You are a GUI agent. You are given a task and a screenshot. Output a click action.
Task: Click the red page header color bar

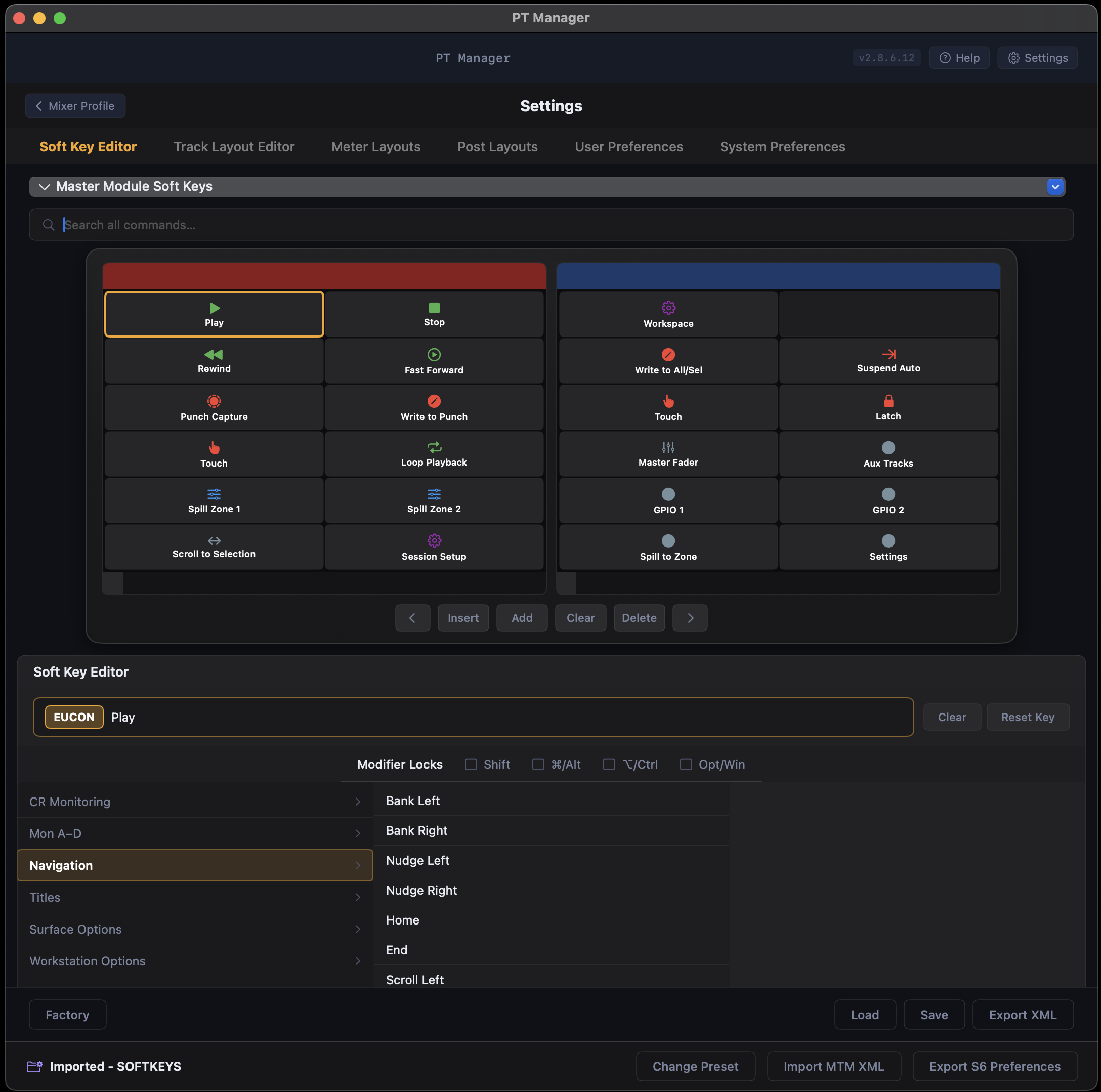click(x=324, y=276)
